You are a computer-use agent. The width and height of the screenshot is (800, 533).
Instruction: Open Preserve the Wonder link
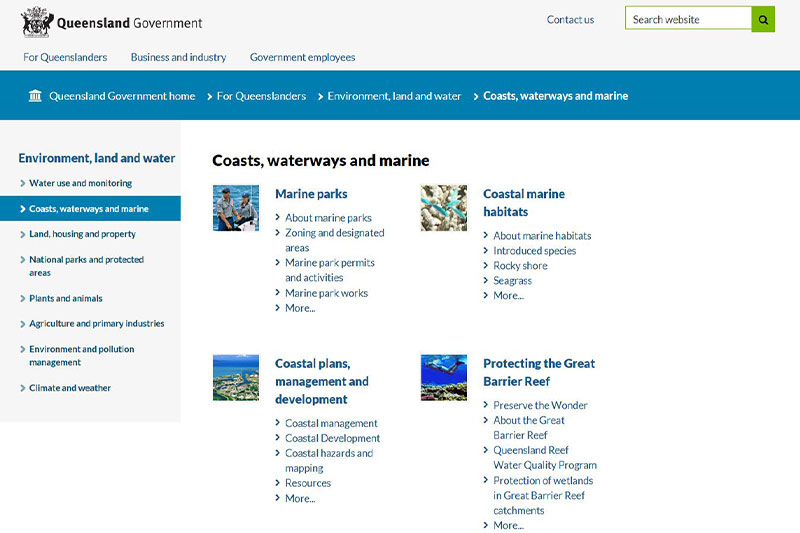(540, 405)
